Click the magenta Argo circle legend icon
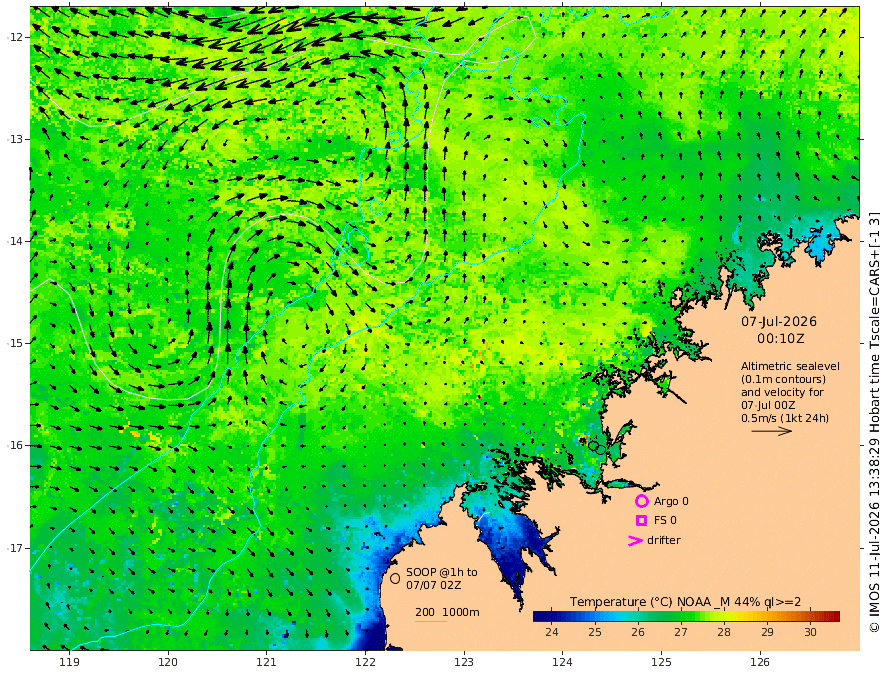 (641, 501)
